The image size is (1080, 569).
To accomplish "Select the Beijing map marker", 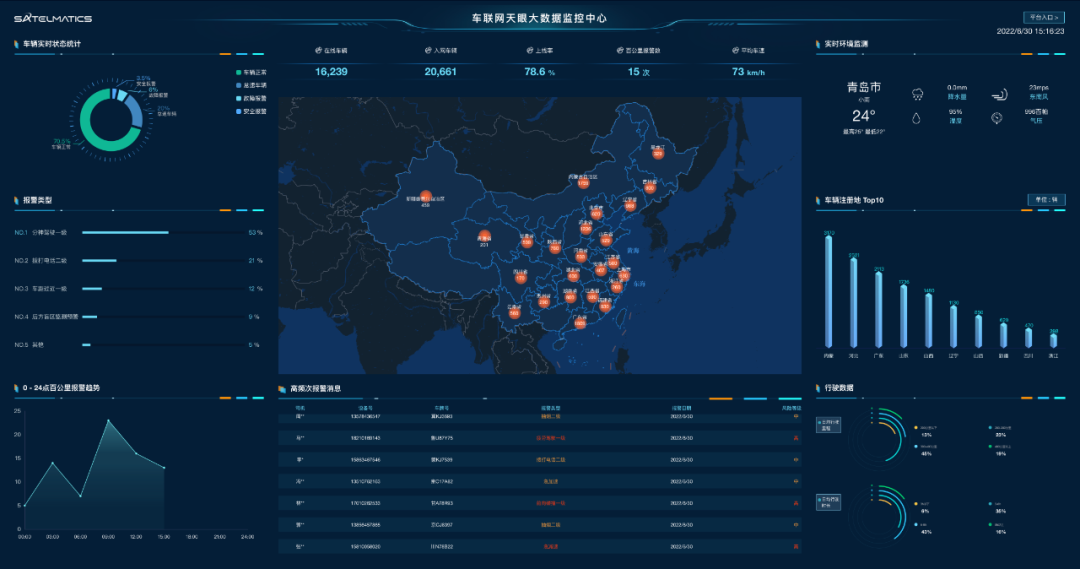I will point(596,214).
